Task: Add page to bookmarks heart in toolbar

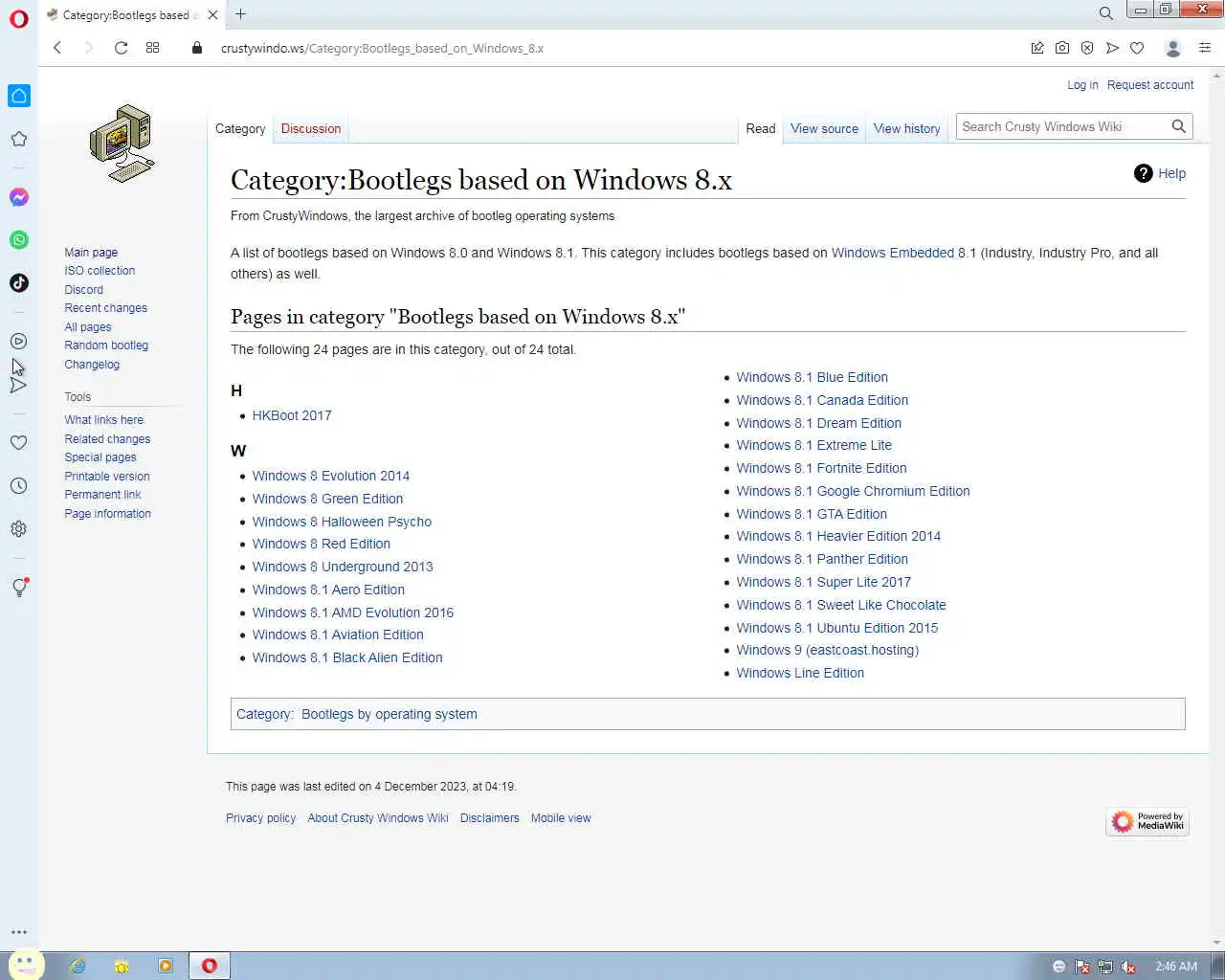Action: (1137, 48)
